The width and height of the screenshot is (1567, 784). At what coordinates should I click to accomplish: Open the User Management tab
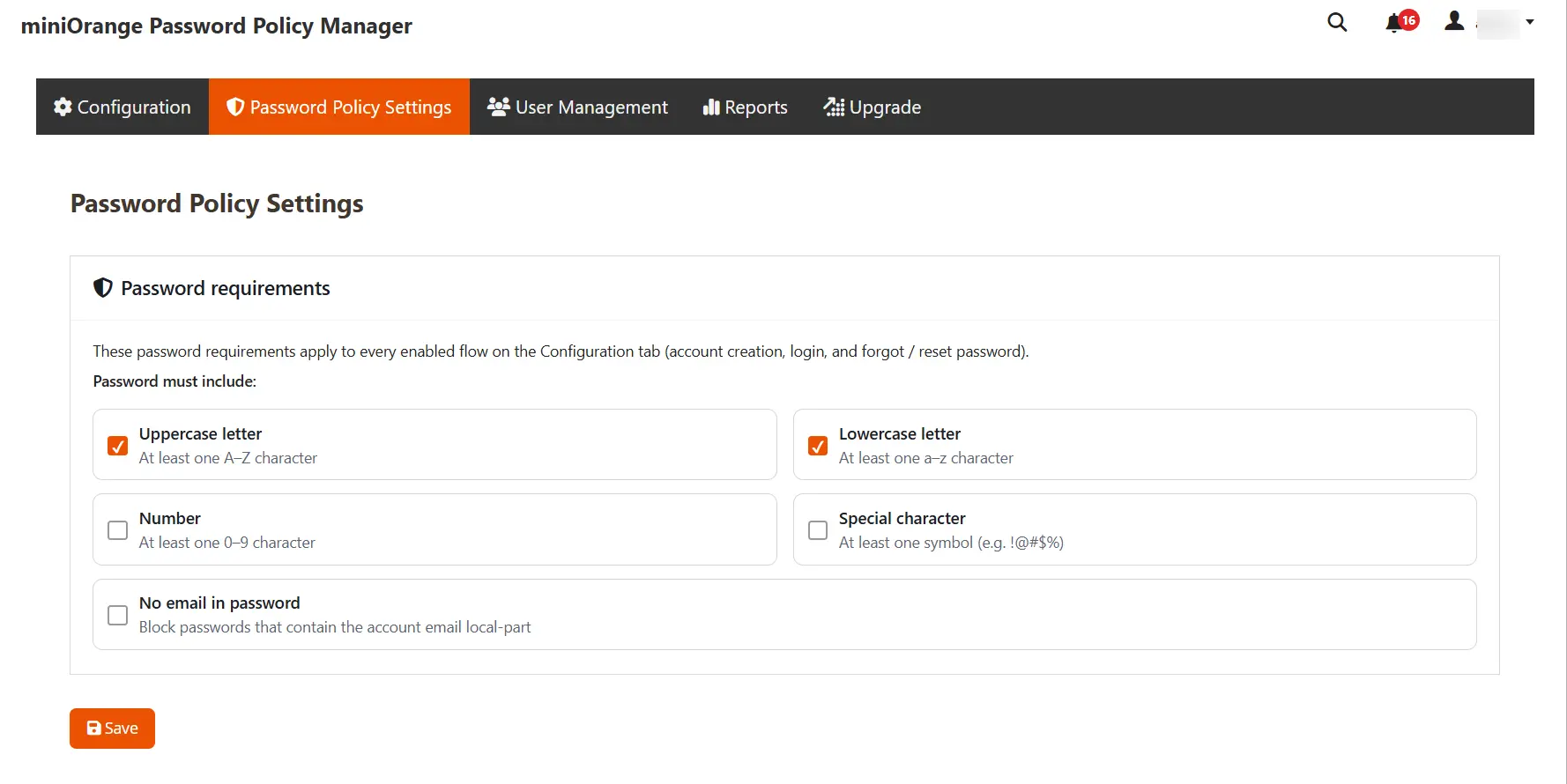(x=577, y=107)
